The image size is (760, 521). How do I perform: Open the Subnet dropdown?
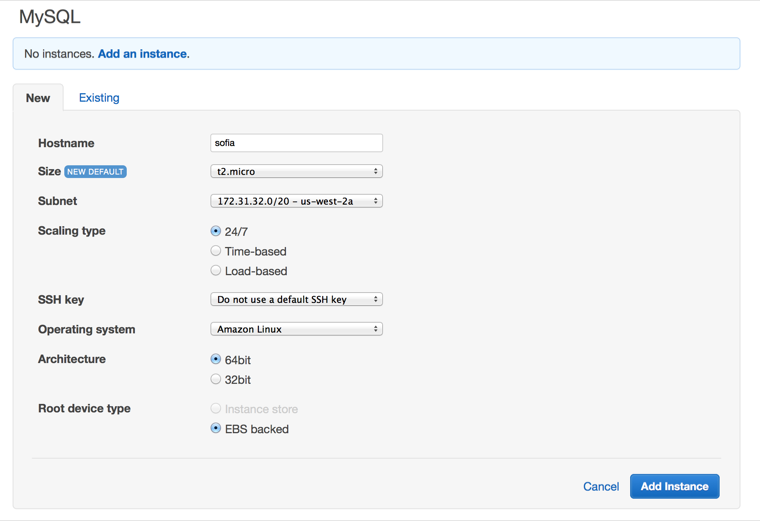point(296,201)
